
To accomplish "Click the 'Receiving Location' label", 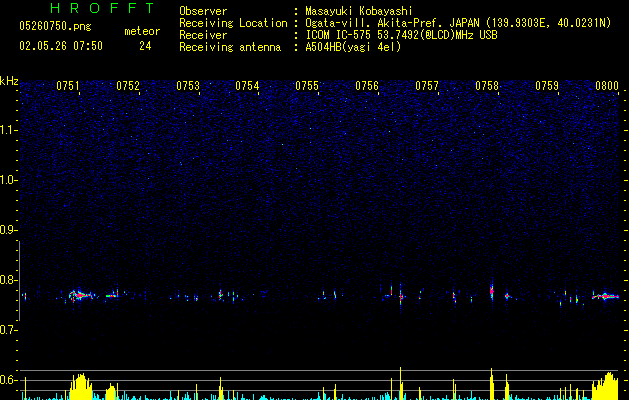I will pyautogui.click(x=233, y=23).
